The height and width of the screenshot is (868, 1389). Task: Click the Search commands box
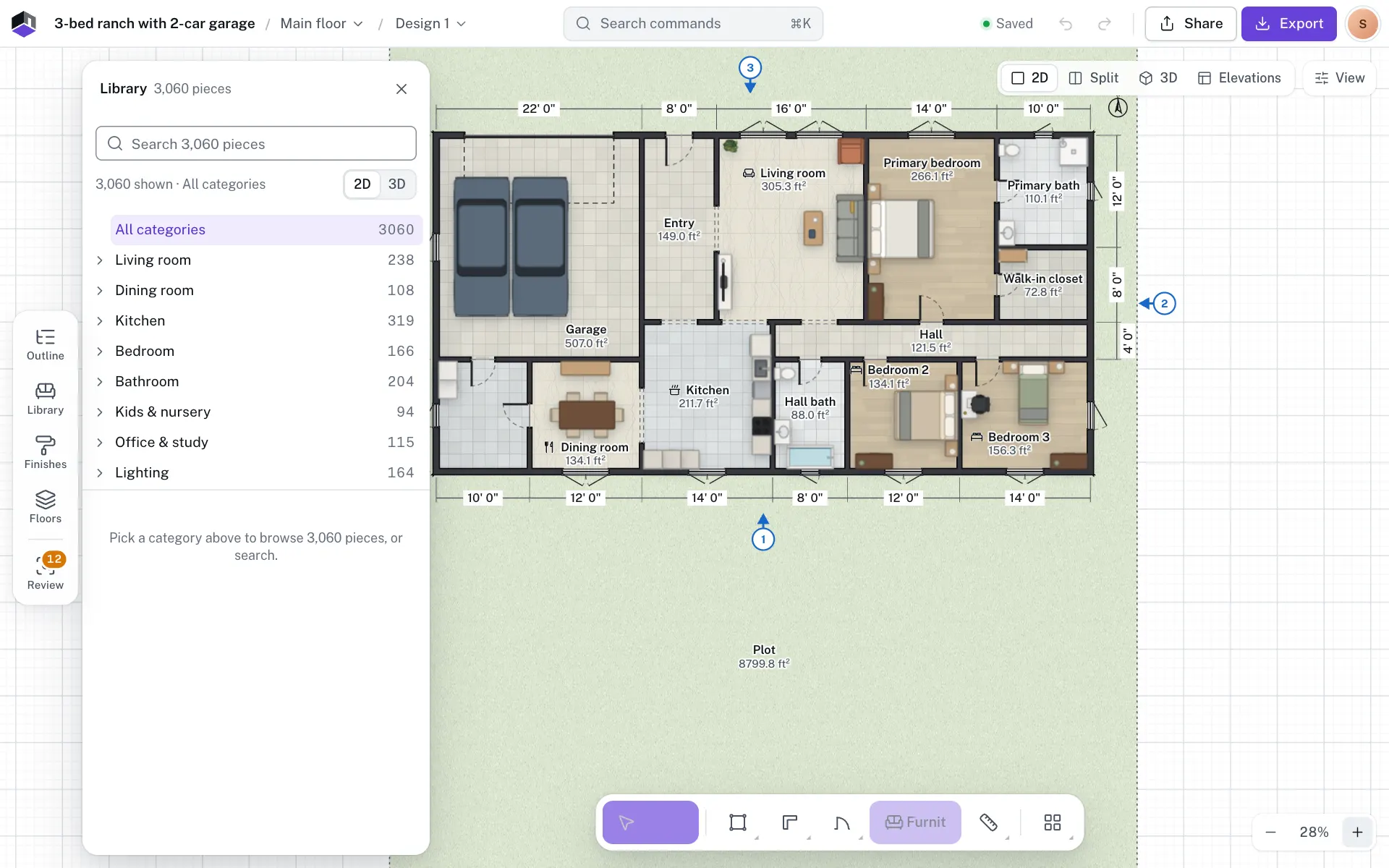point(693,24)
